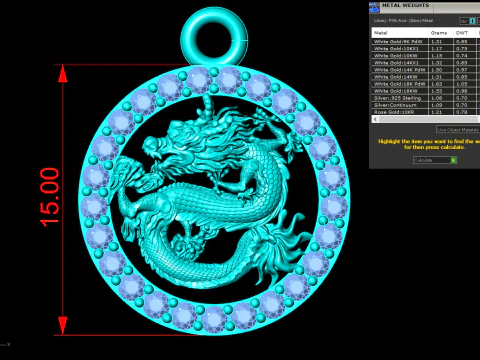Click the Library: Fifth Ave metal label

pyautogui.click(x=403, y=21)
